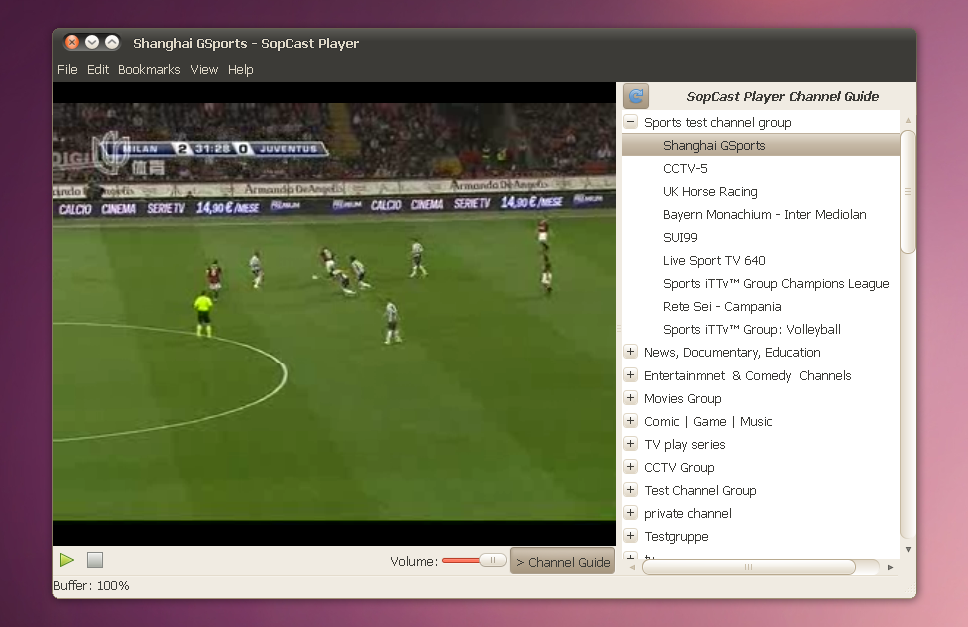This screenshot has width=968, height=627.
Task: Expand News, Documentary, Education group
Action: [630, 352]
